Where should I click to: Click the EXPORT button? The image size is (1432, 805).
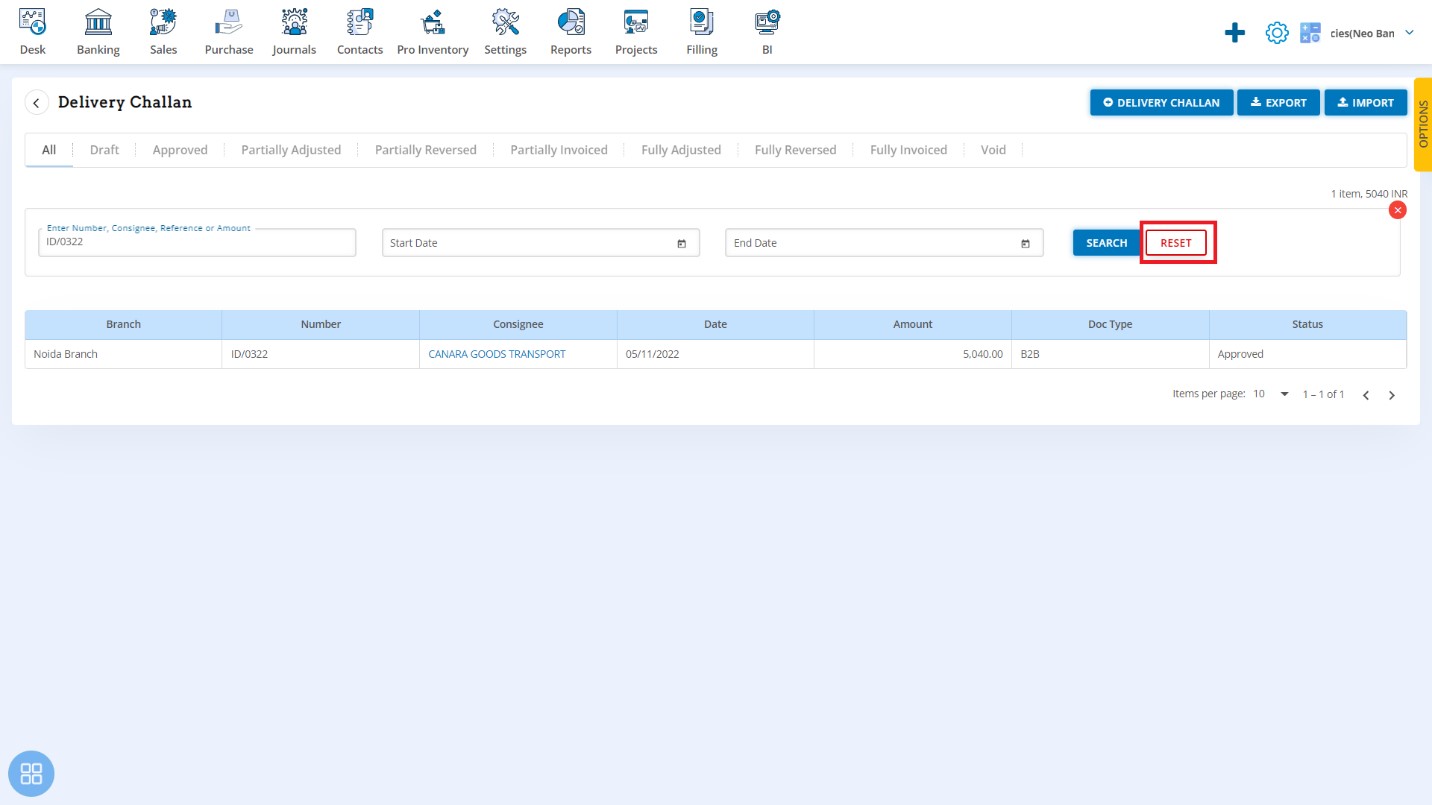(x=1278, y=103)
